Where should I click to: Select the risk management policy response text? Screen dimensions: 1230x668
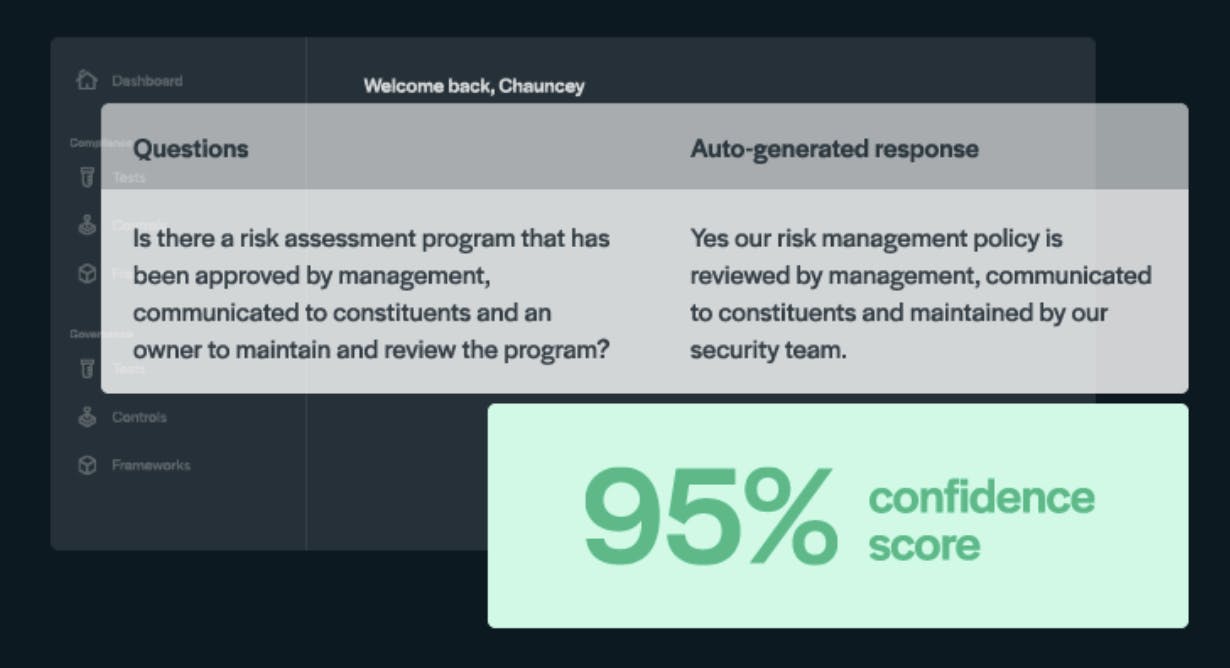tap(920, 295)
